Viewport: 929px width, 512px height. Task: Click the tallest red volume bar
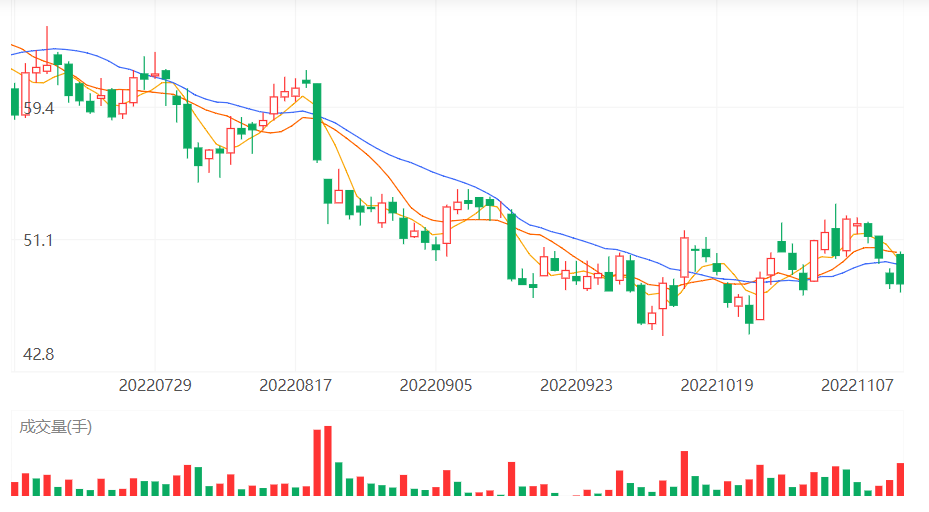click(x=327, y=461)
